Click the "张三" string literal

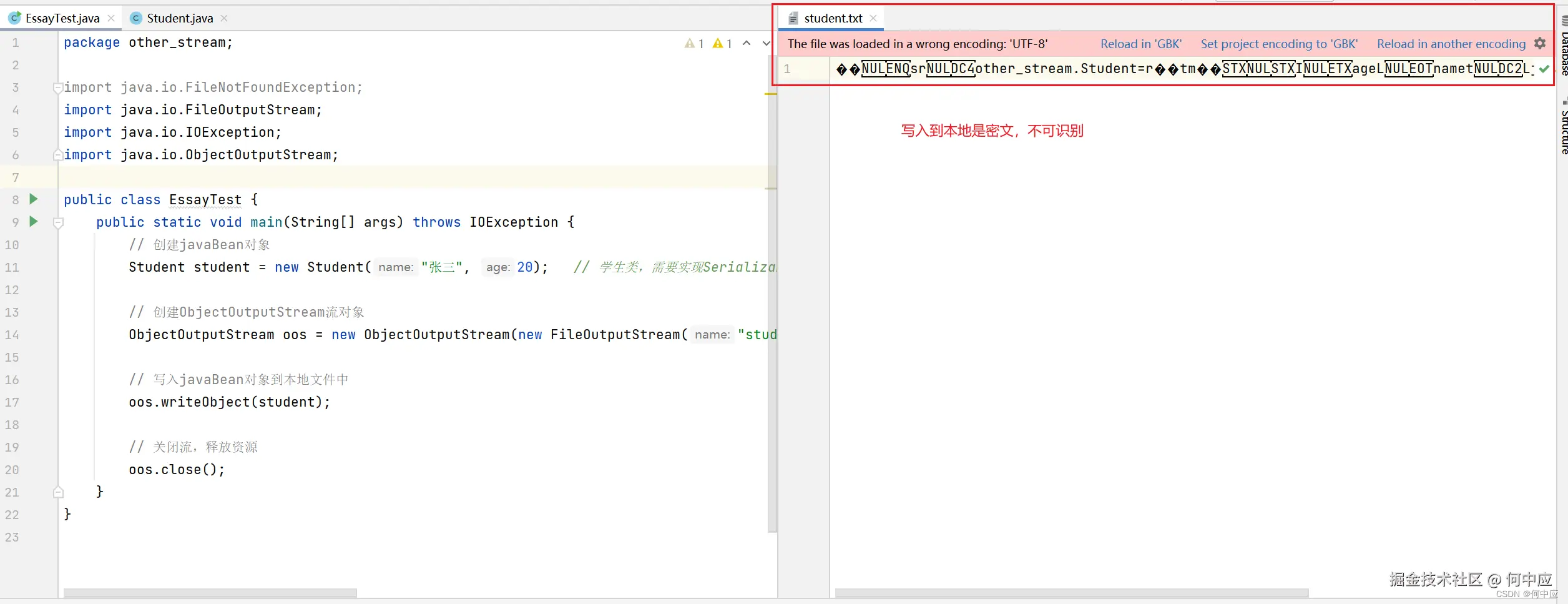442,267
